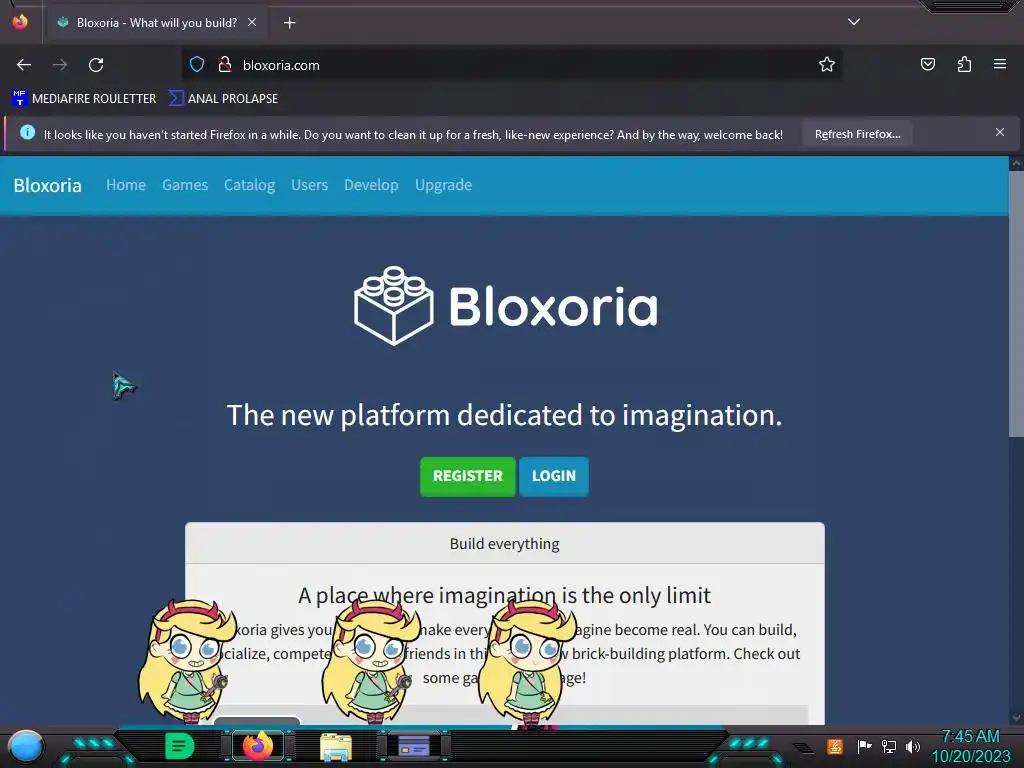Click the 'Build everything' card header

505,543
